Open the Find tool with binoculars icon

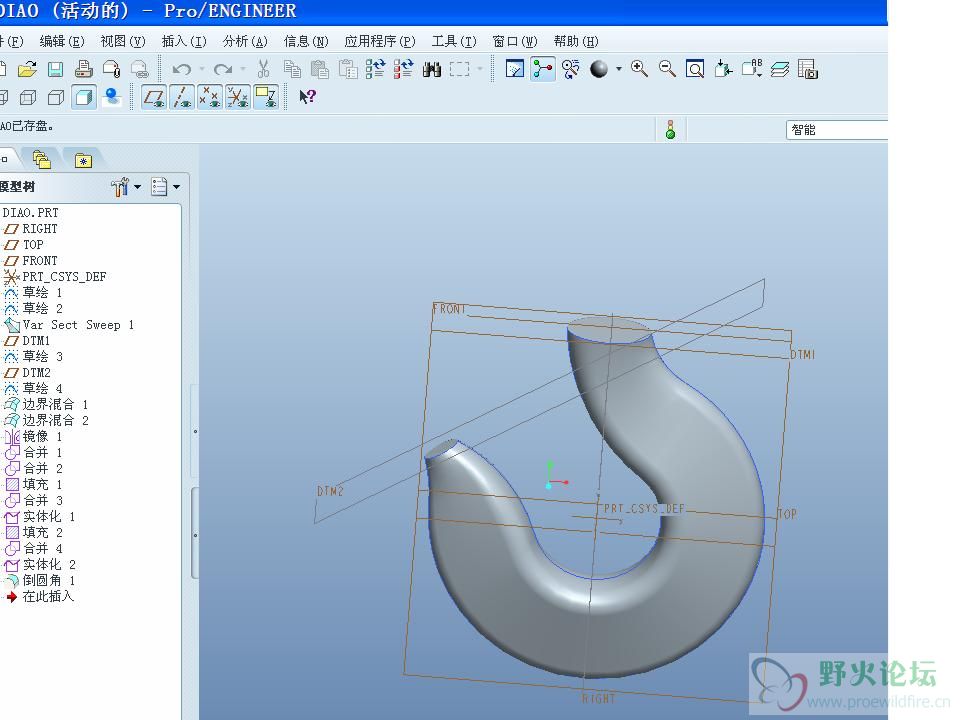432,69
